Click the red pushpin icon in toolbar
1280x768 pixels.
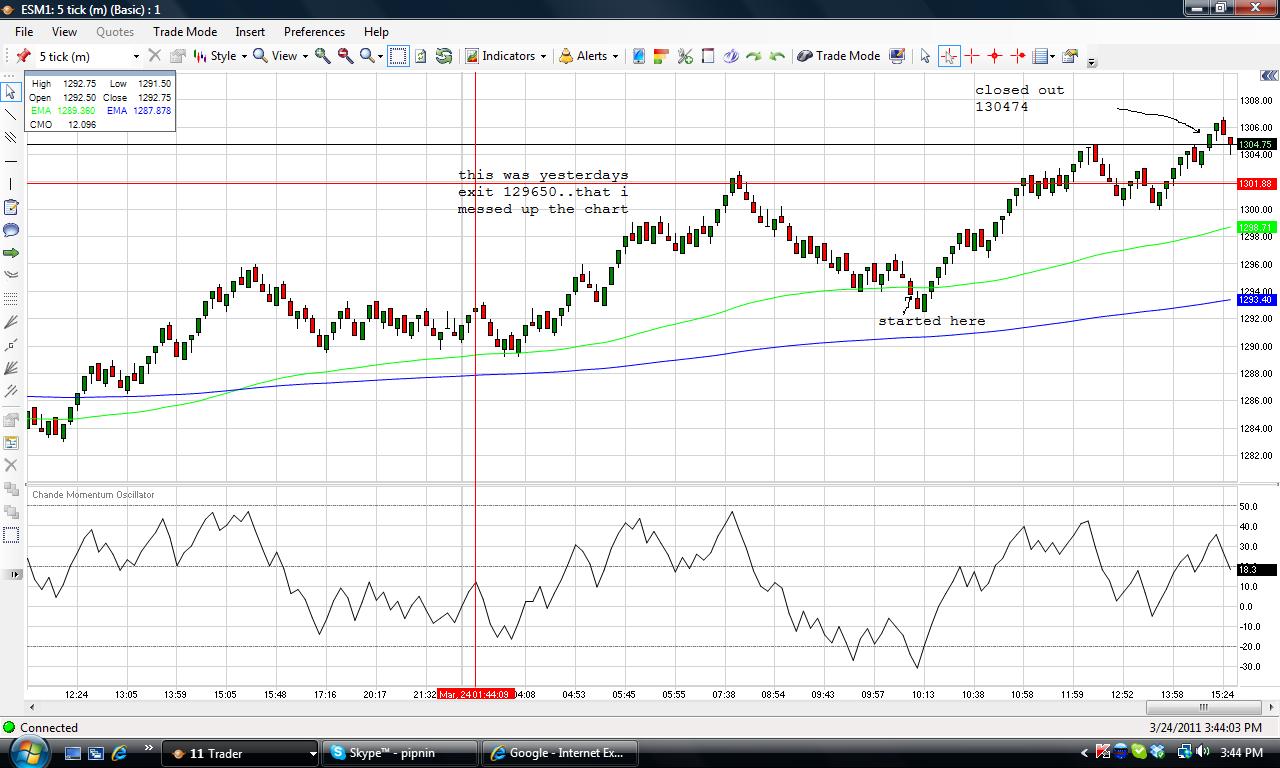coord(23,56)
